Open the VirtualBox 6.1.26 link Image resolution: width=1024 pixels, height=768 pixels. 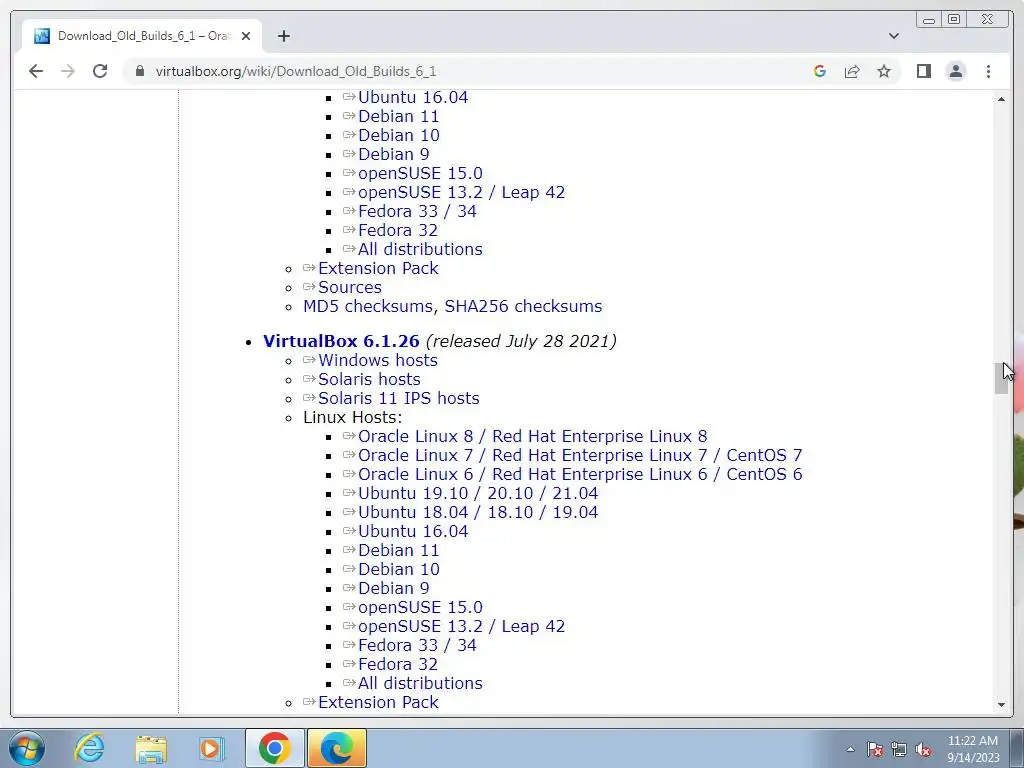[341, 341]
